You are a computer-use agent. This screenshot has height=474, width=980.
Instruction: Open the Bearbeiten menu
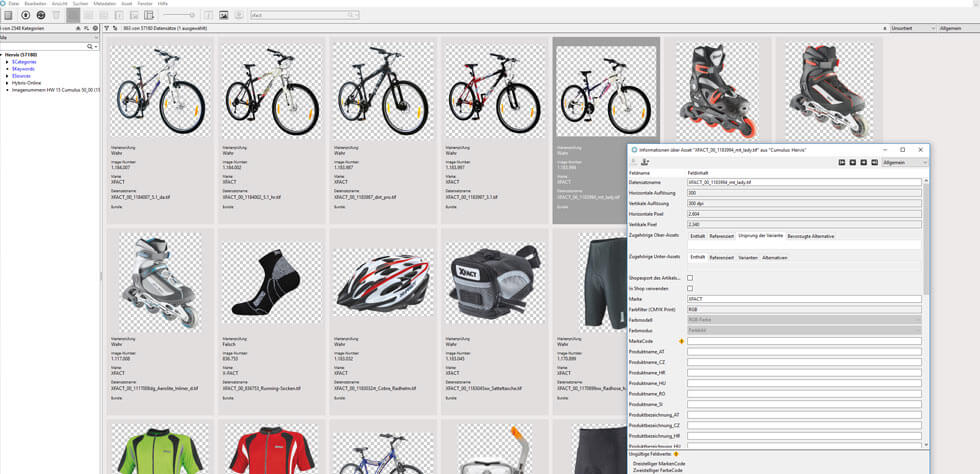click(35, 3)
